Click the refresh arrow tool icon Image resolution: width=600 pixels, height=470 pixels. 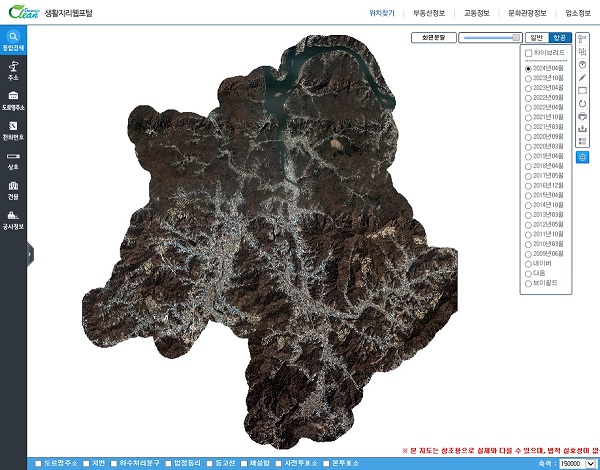[582, 103]
